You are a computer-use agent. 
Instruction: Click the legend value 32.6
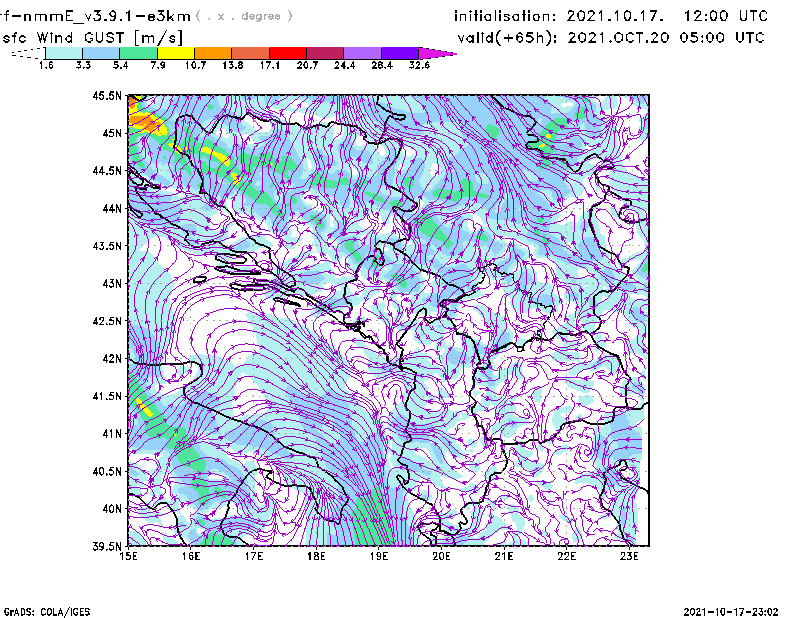(419, 65)
